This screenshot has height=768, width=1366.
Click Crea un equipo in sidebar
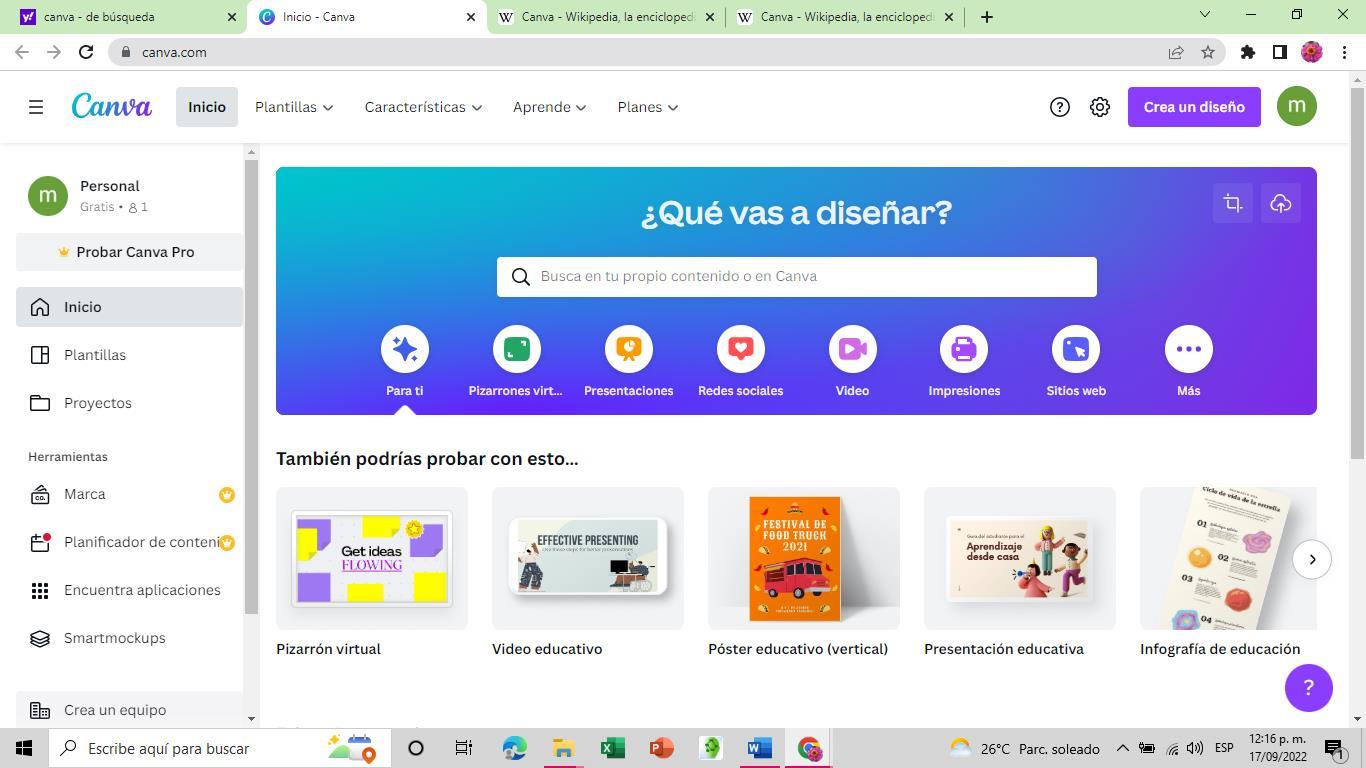(x=129, y=710)
